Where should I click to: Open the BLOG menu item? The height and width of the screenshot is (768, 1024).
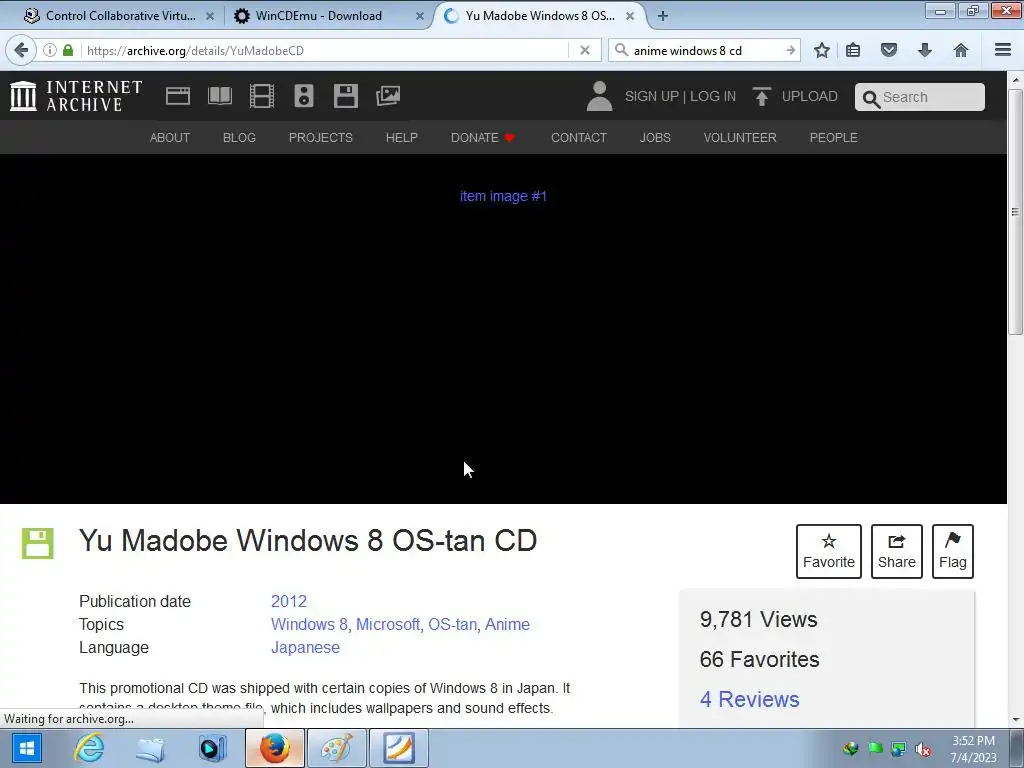click(239, 138)
